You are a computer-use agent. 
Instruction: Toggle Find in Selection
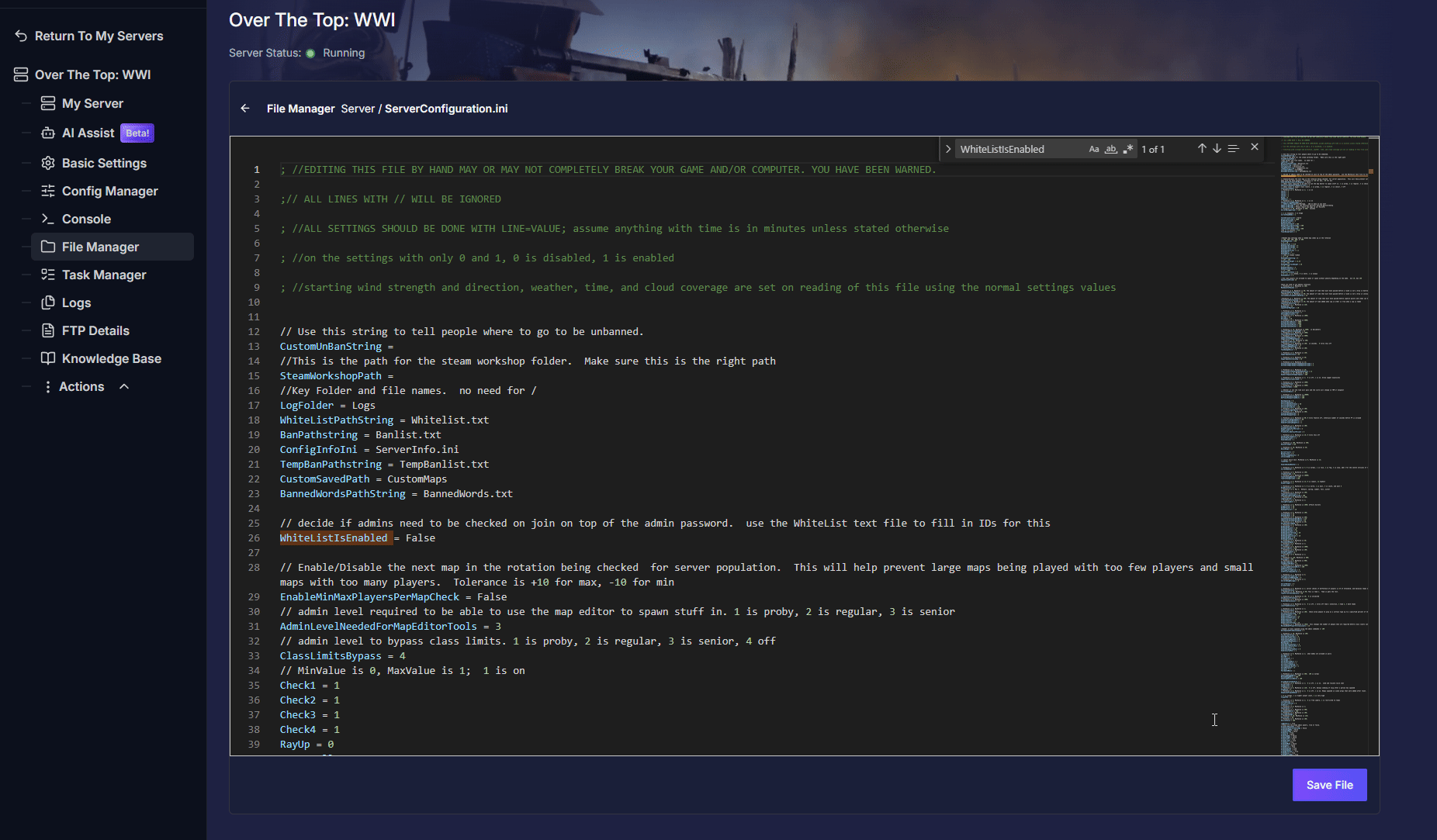pos(1233,148)
